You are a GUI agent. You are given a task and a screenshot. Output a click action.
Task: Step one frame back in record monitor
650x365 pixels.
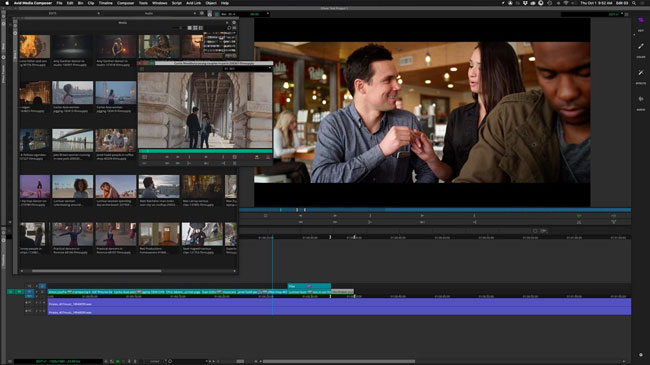pos(301,216)
